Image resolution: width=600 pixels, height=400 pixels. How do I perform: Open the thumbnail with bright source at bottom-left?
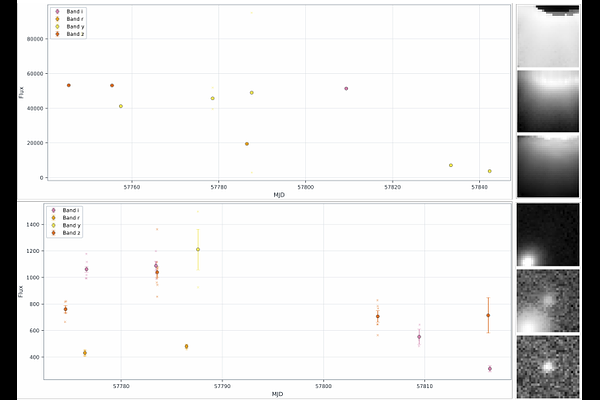(548, 235)
